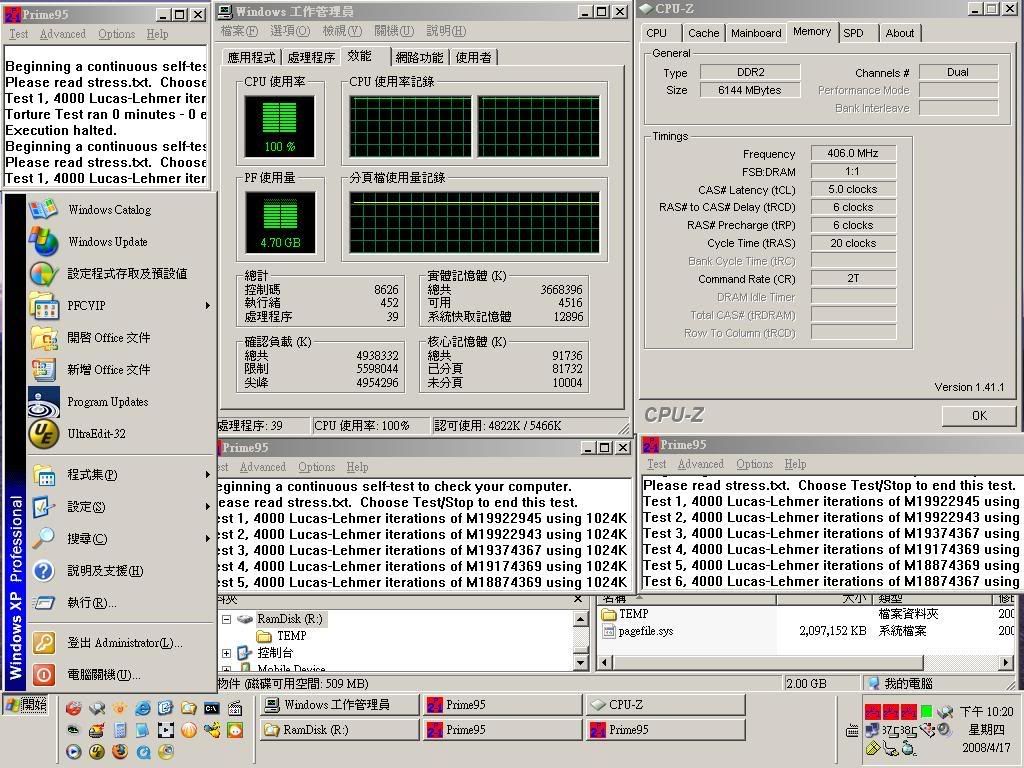Launch Firefox from quick launch bar

[120, 752]
